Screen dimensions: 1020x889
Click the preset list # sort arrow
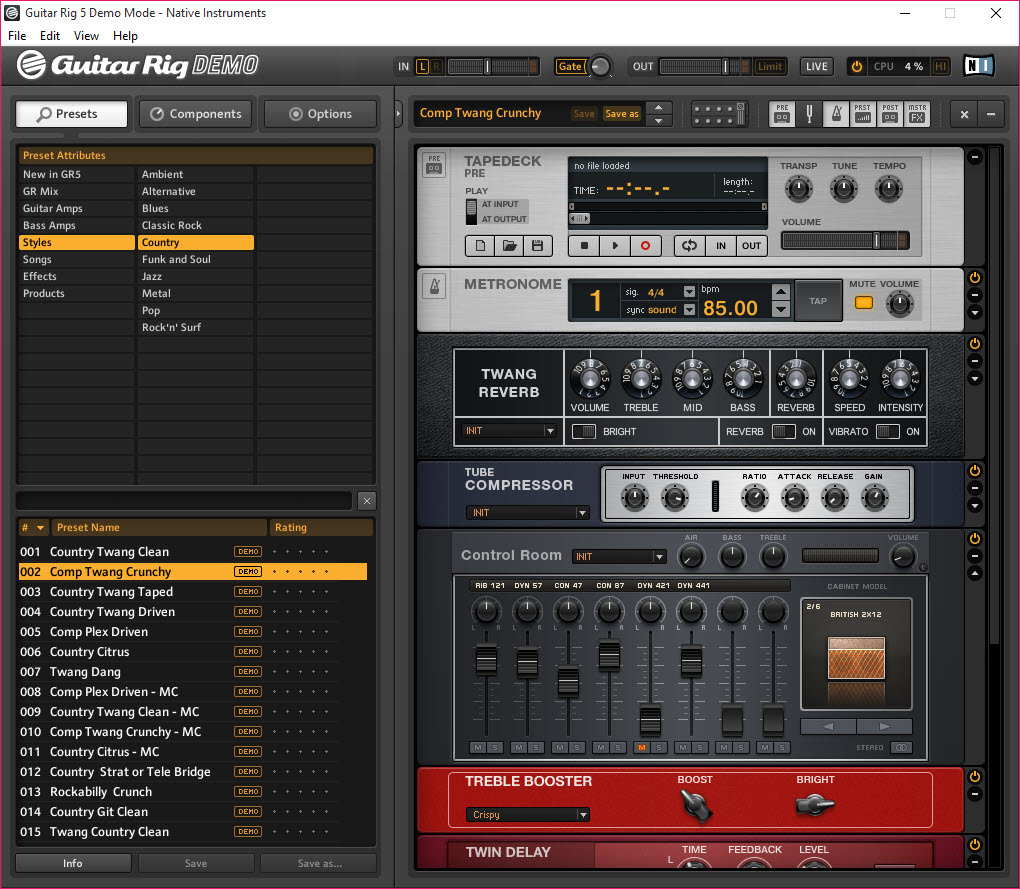pos(40,527)
